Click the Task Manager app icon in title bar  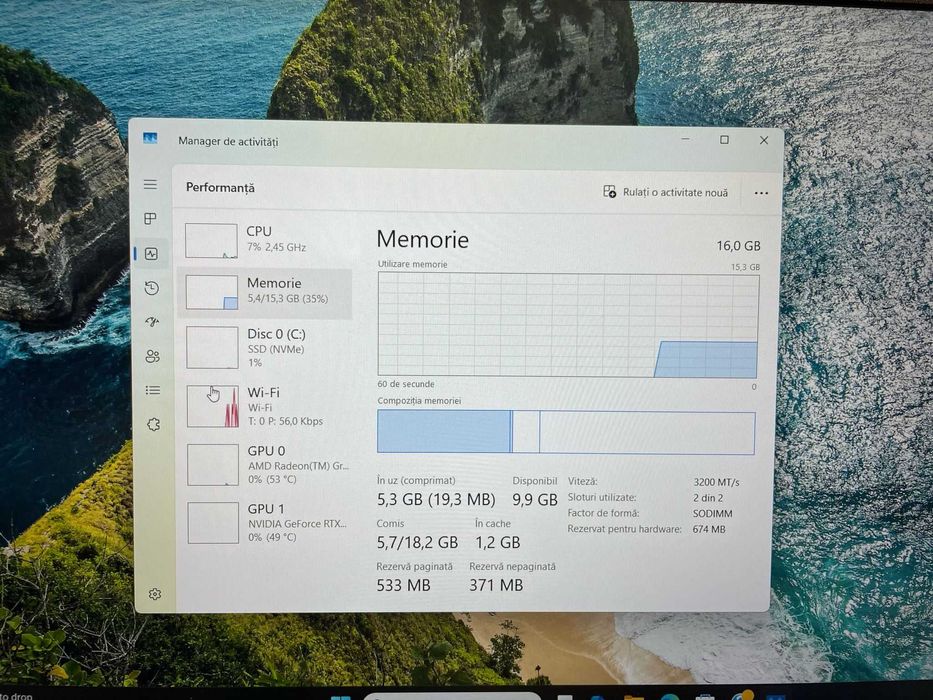coord(150,138)
